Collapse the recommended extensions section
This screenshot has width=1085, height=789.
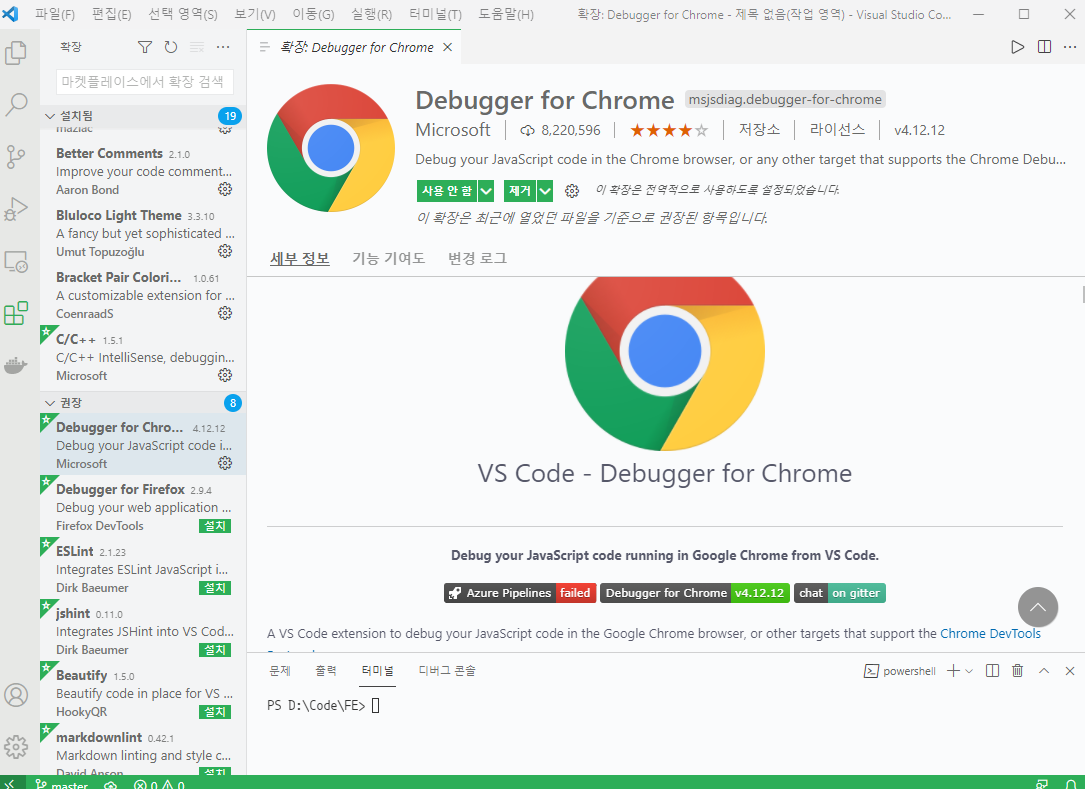coord(50,403)
